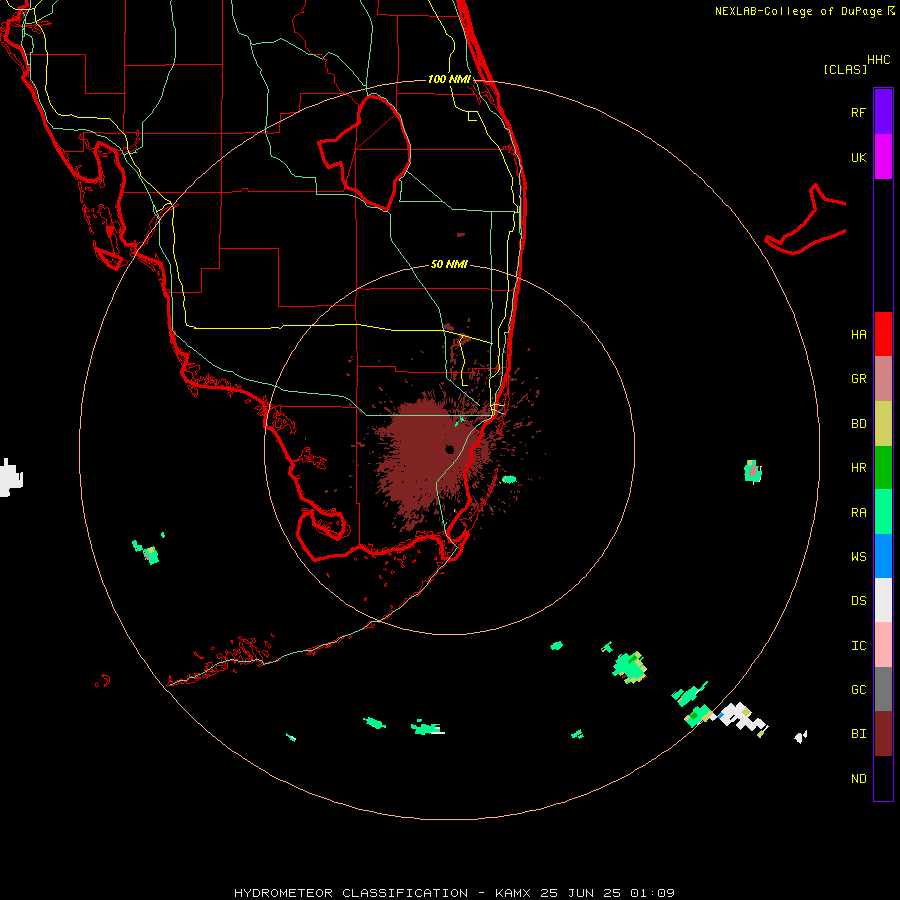Select the gray GC legend swatch
Image resolution: width=900 pixels, height=900 pixels.
click(883, 689)
